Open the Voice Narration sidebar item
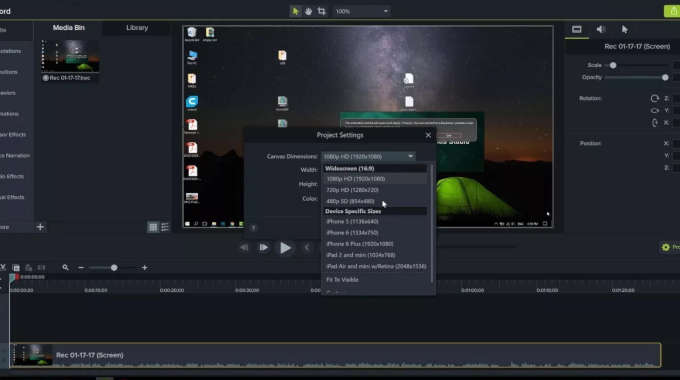 click(x=15, y=155)
